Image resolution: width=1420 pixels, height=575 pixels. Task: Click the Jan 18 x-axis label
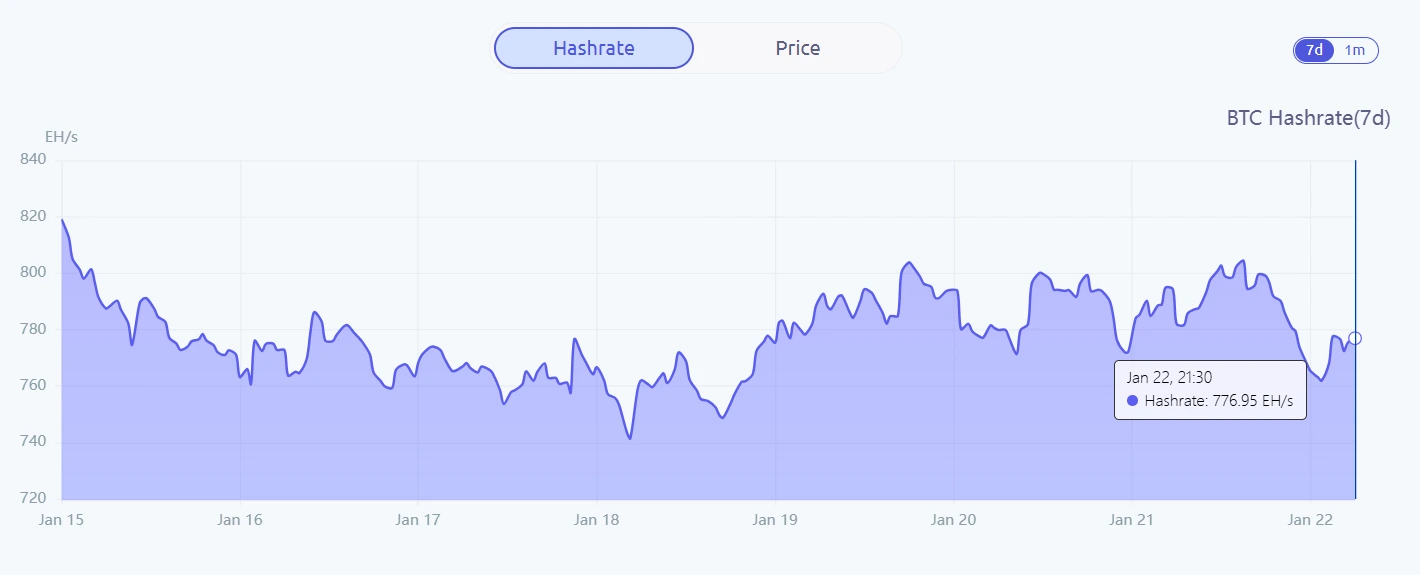[x=597, y=519]
